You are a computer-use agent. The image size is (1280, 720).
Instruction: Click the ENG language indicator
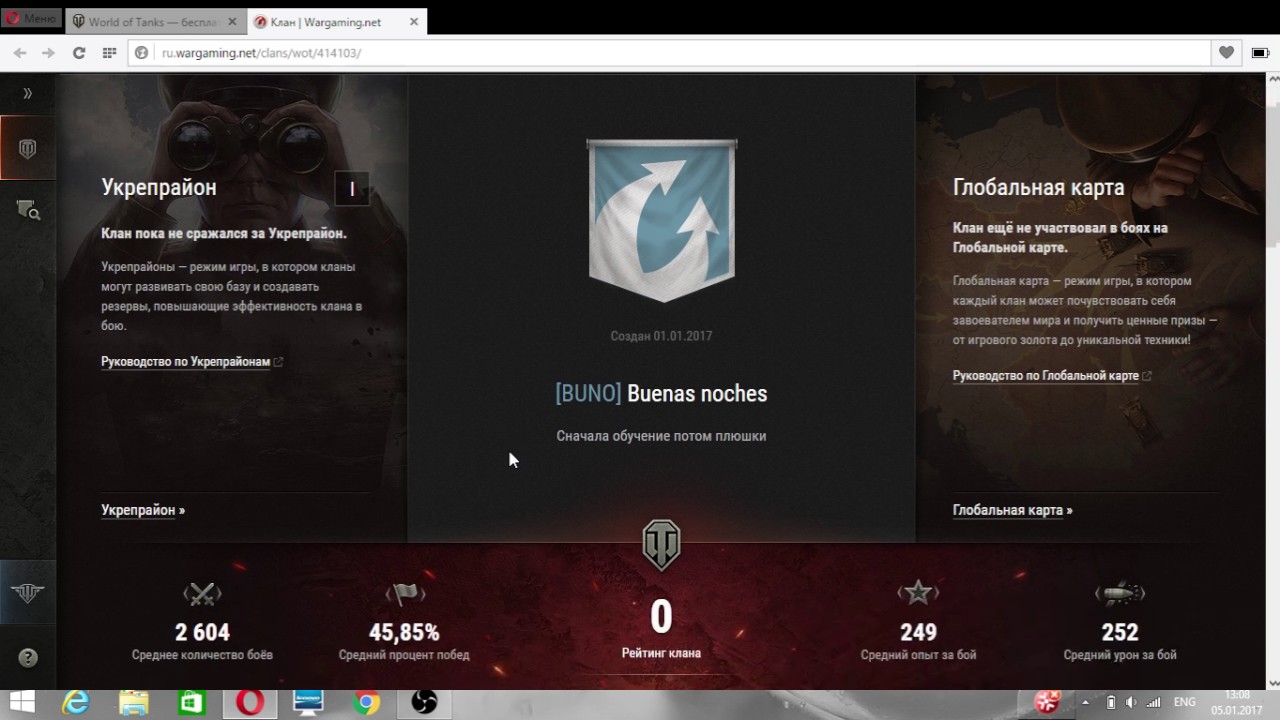click(1184, 704)
